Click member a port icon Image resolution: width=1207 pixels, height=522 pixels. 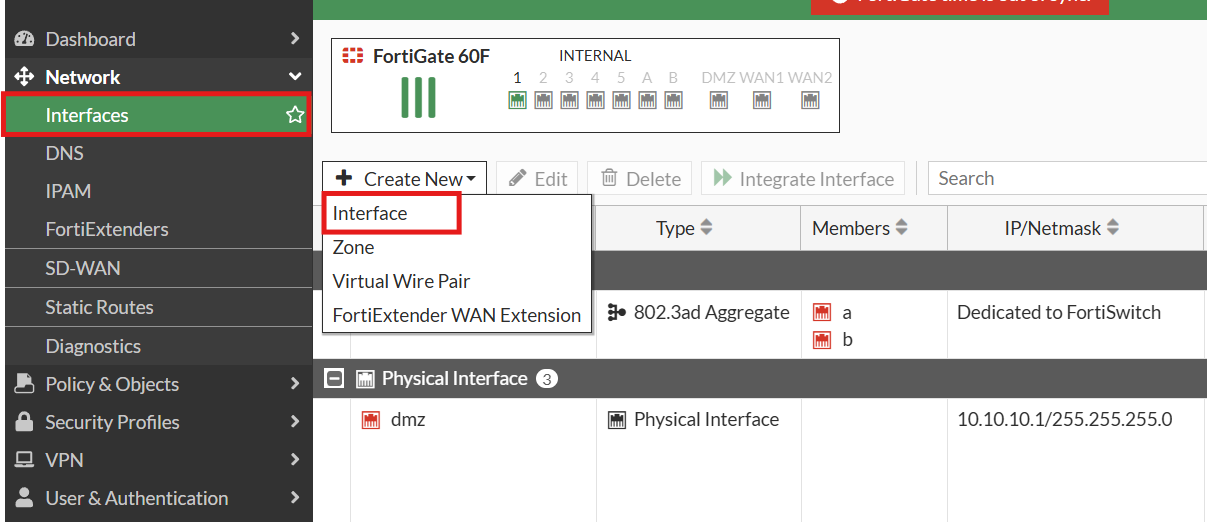[822, 313]
